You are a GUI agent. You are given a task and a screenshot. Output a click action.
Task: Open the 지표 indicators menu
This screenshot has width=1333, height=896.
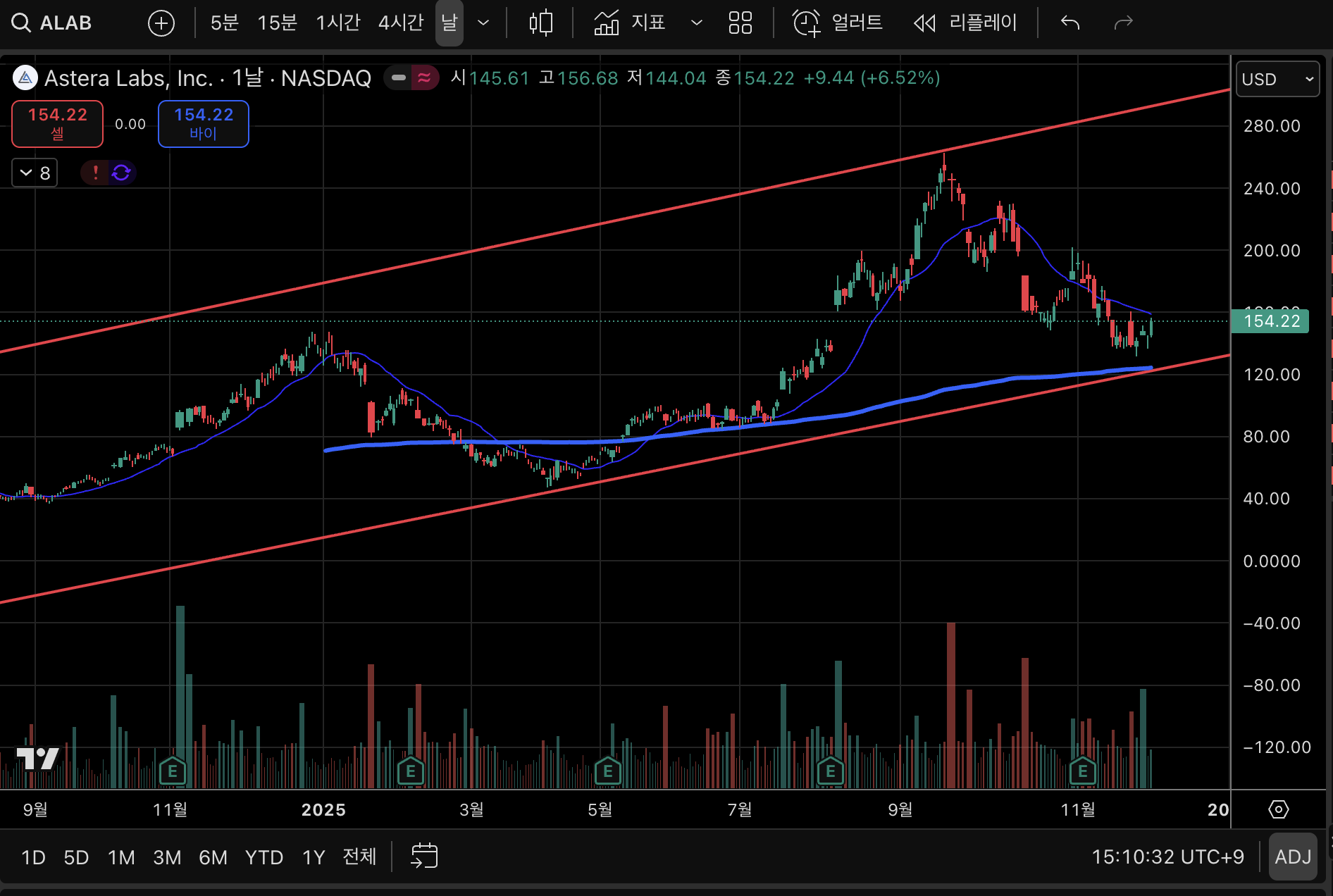[x=629, y=23]
